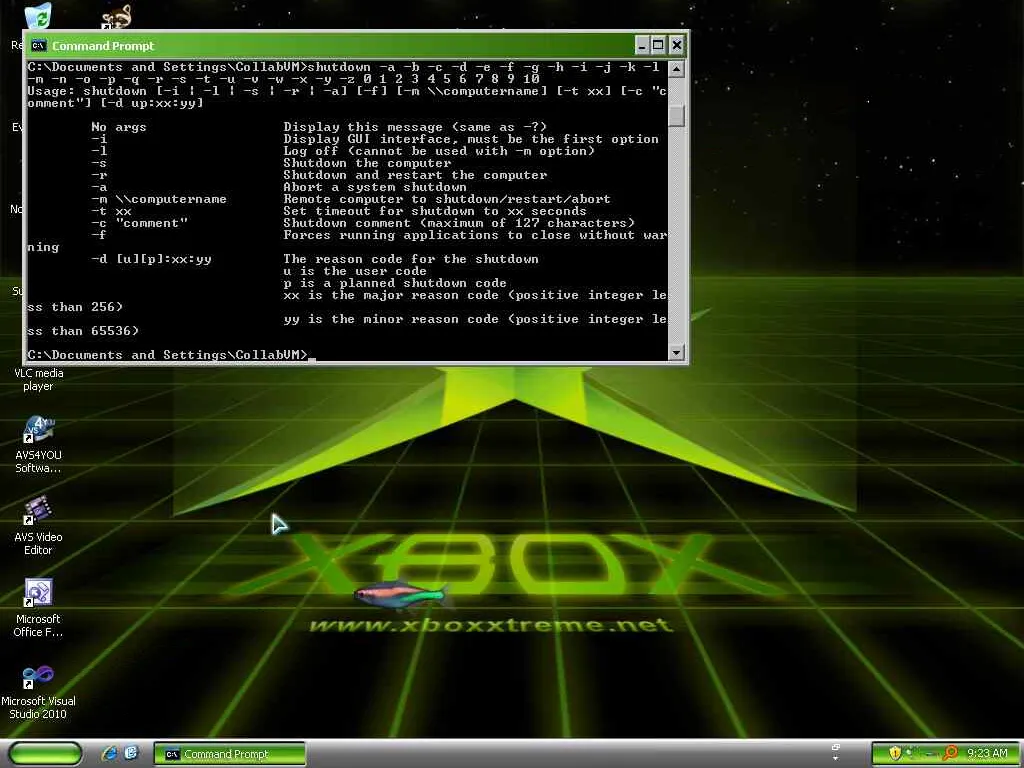The width and height of the screenshot is (1024, 768).
Task: Launch Internet Explorer from the quick launch
Action: [x=110, y=753]
